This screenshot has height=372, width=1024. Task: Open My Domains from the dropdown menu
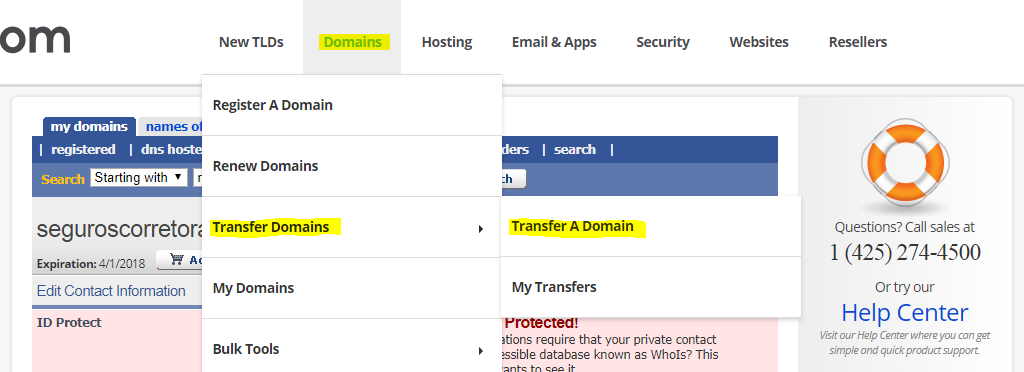[x=253, y=288]
